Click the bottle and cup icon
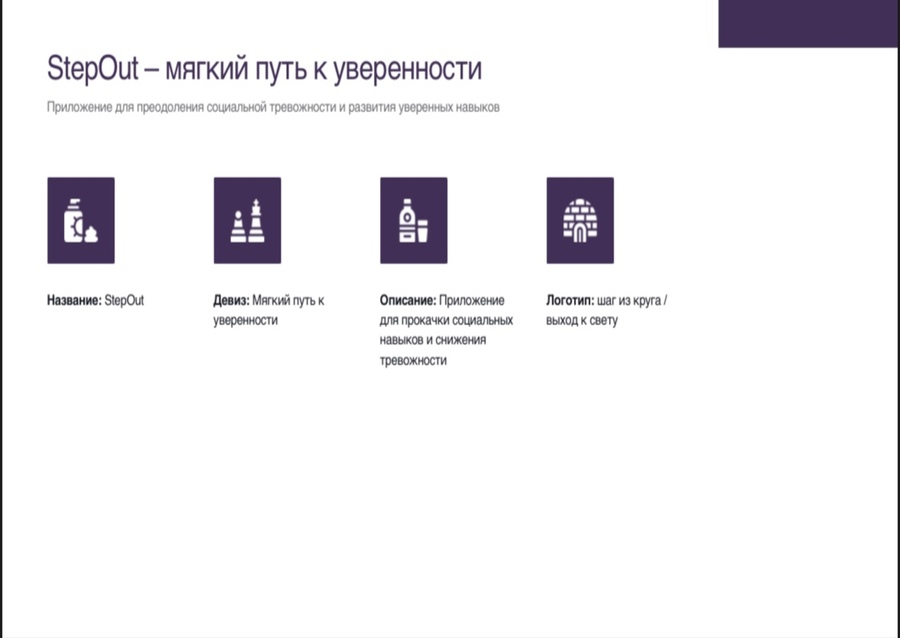The height and width of the screenshot is (638, 900). [x=414, y=220]
